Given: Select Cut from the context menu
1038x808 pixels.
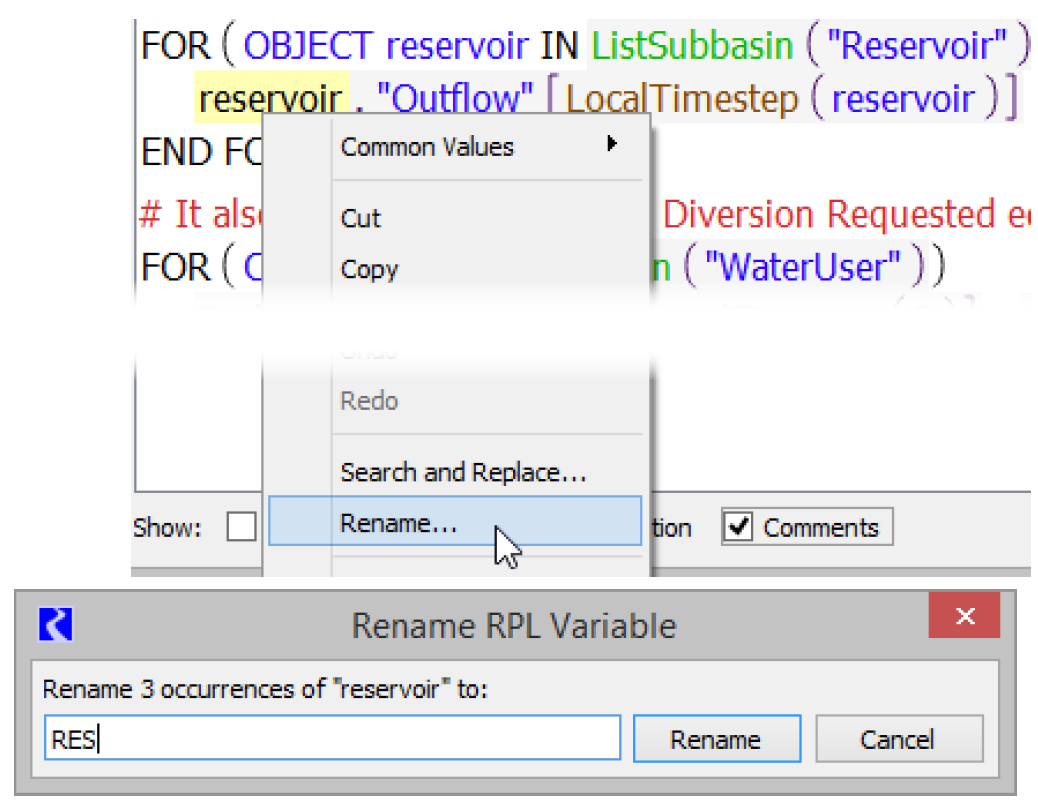Looking at the screenshot, I should pyautogui.click(x=361, y=218).
